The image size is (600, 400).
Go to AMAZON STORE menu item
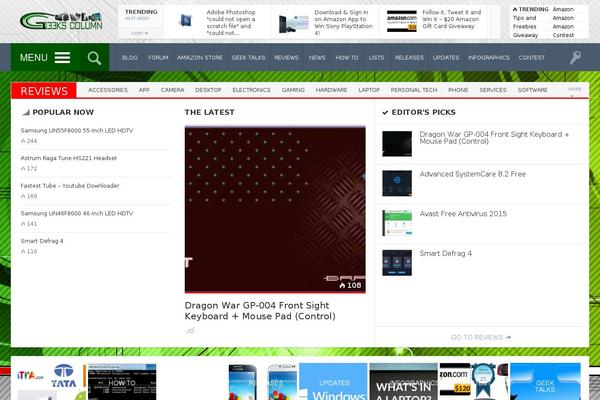200,57
